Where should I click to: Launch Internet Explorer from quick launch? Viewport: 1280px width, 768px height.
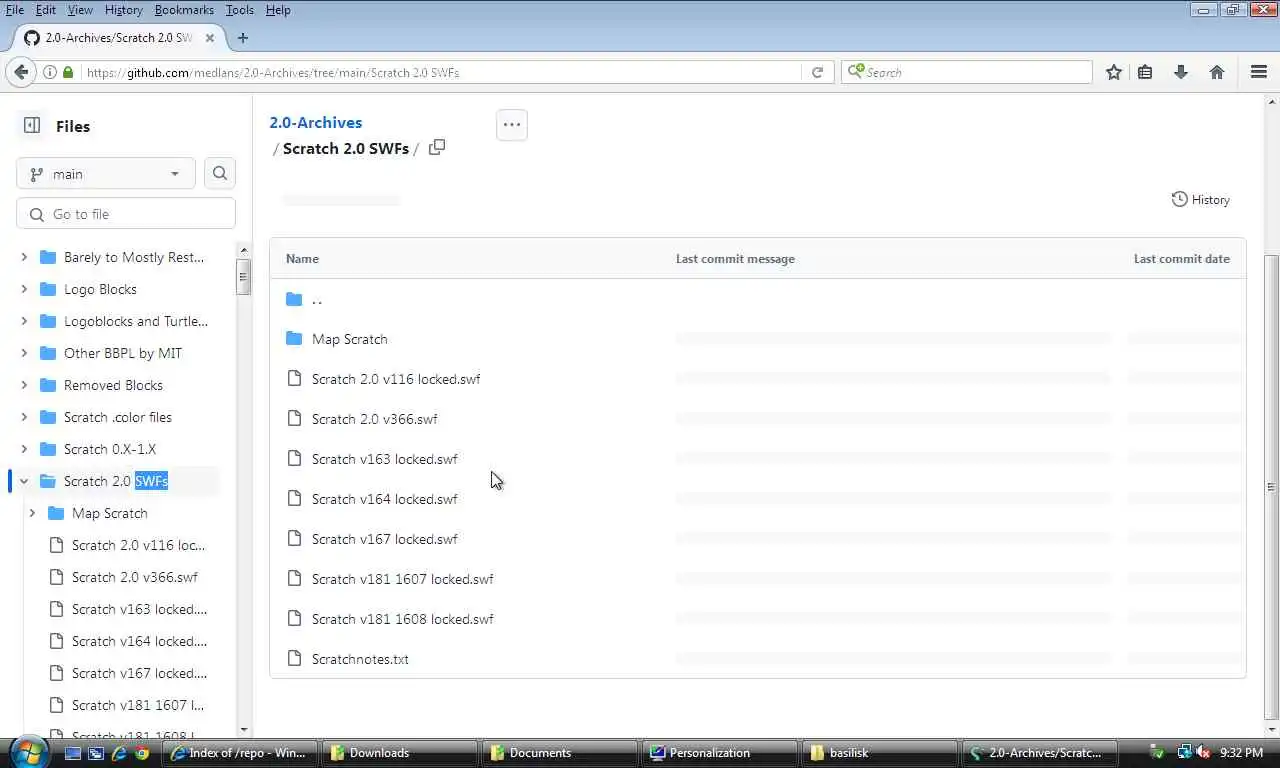pyautogui.click(x=119, y=753)
